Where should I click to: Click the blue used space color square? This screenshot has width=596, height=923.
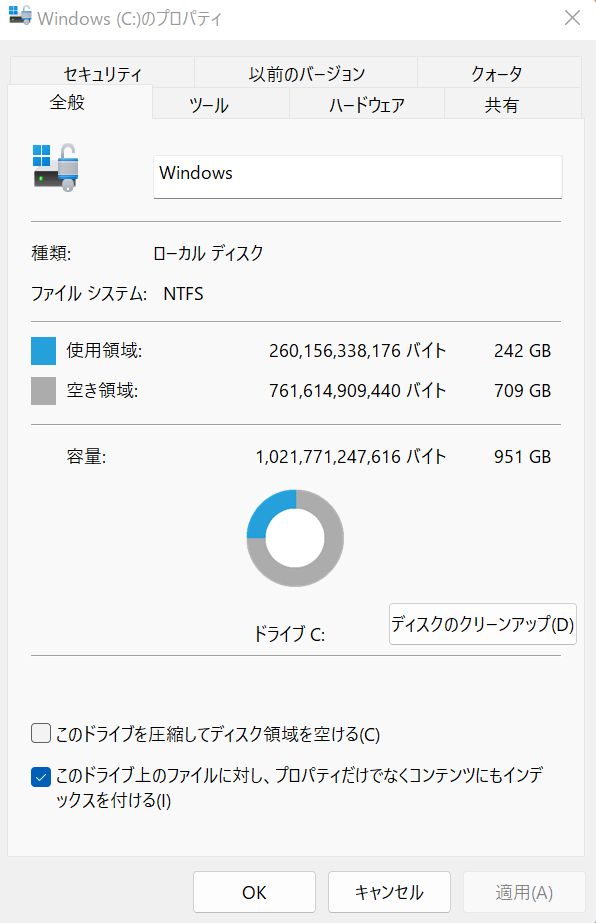point(44,351)
